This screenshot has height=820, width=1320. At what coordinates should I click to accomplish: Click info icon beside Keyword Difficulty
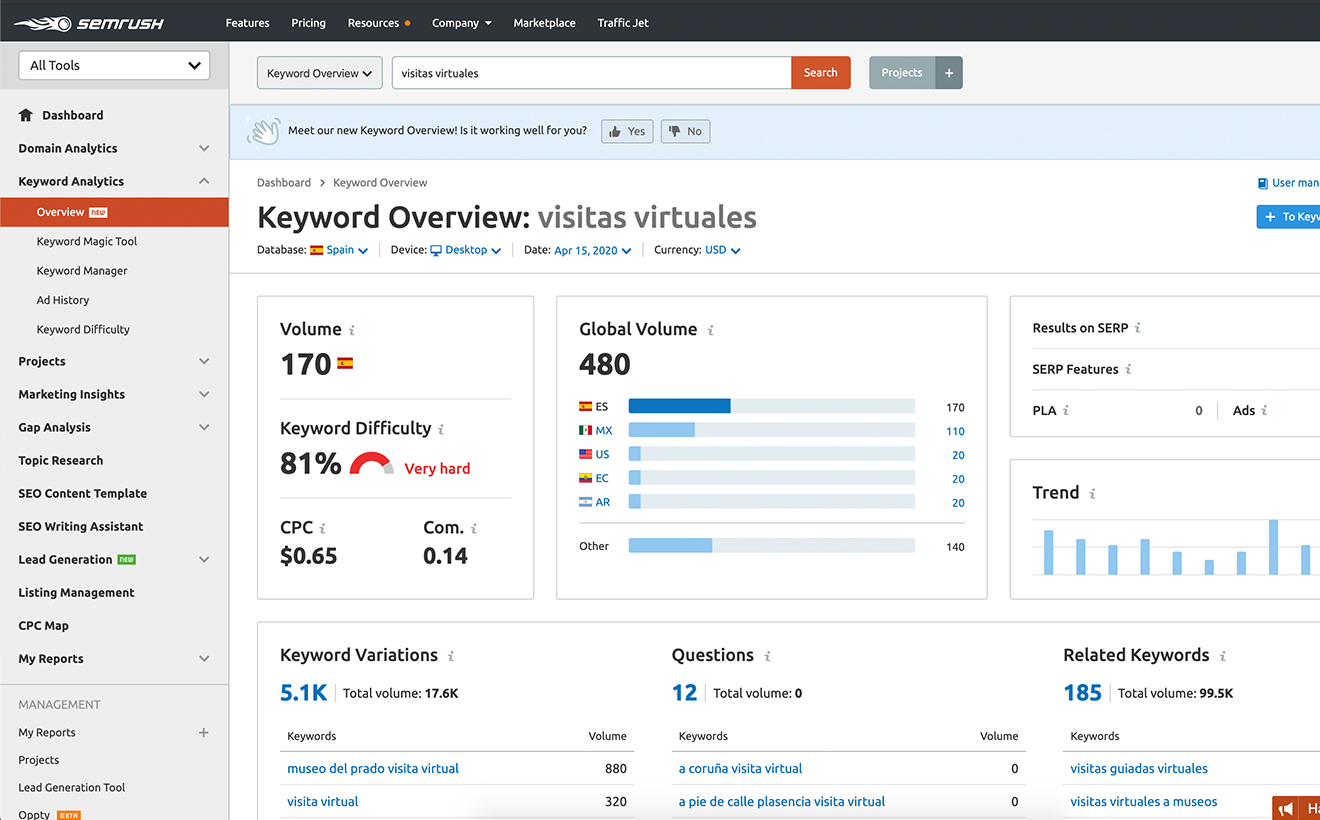point(441,429)
